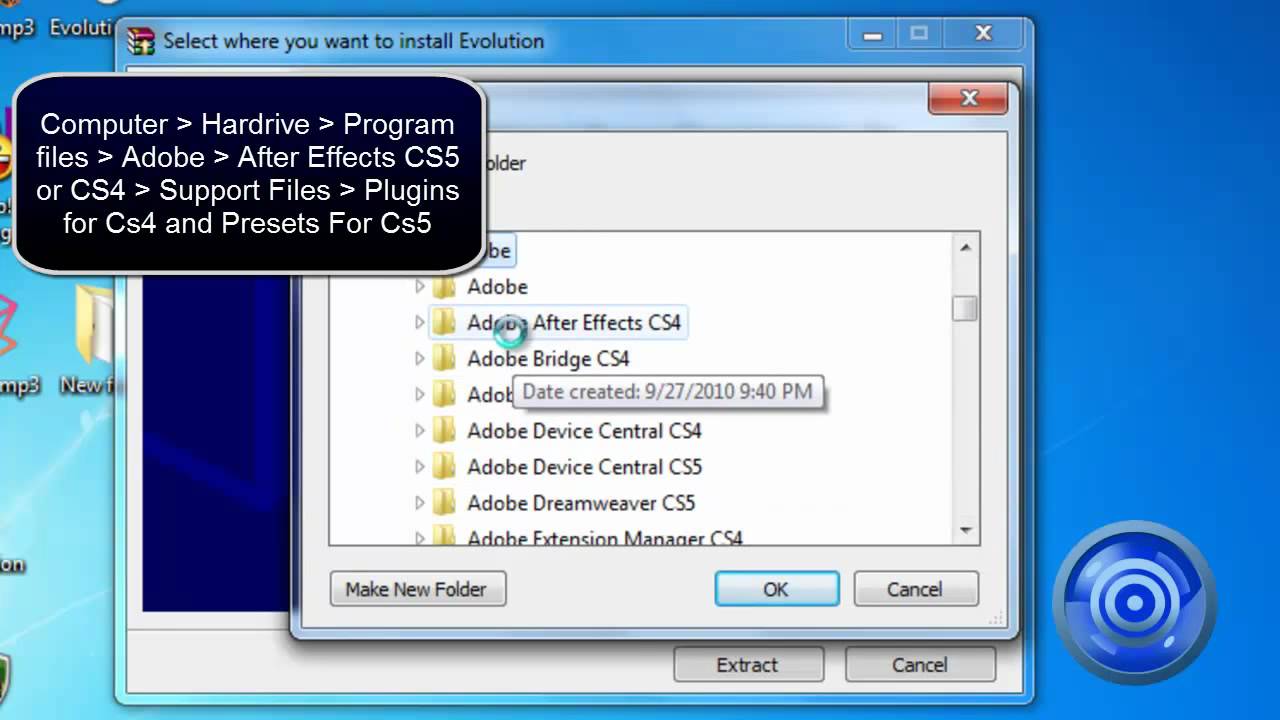Select the Adobe Device Central CS5 folder icon
Image resolution: width=1280 pixels, height=720 pixels.
coord(444,467)
